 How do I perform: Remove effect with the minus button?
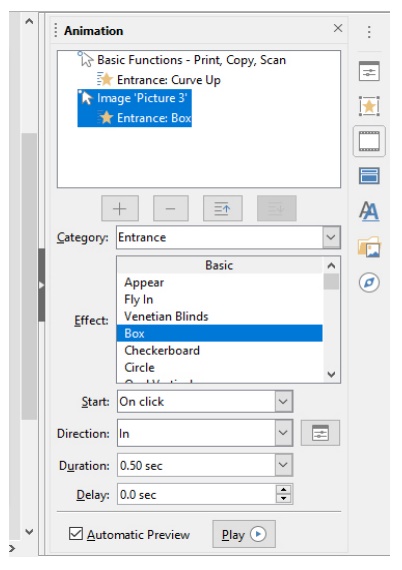tap(171, 208)
